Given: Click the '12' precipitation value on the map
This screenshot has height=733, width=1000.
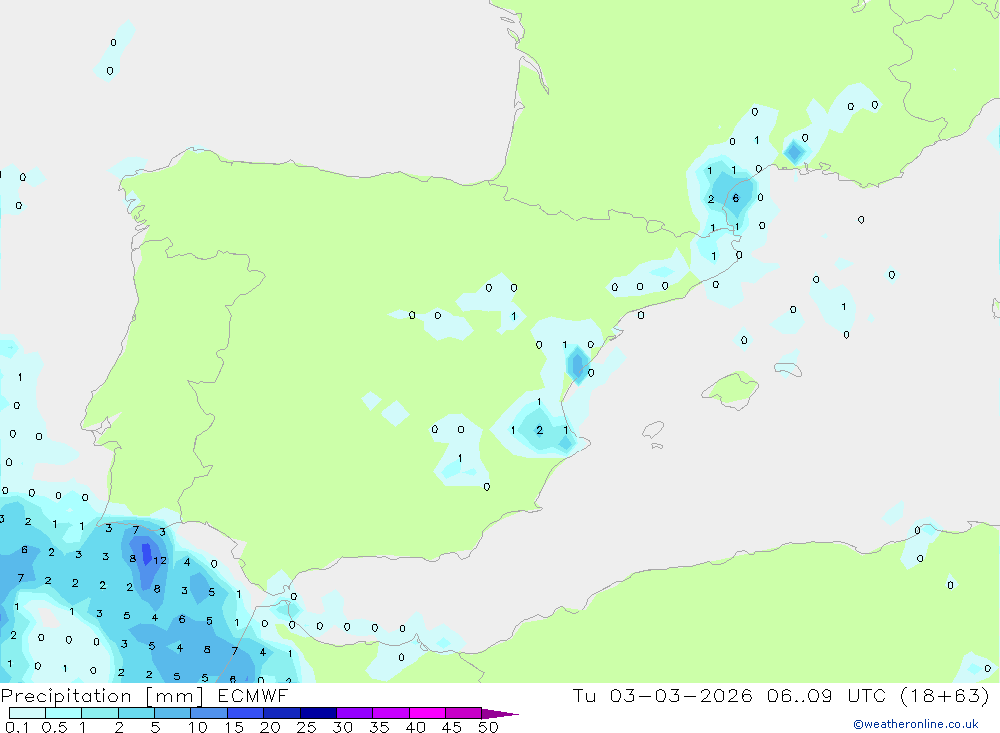Looking at the screenshot, I should coord(159,561).
